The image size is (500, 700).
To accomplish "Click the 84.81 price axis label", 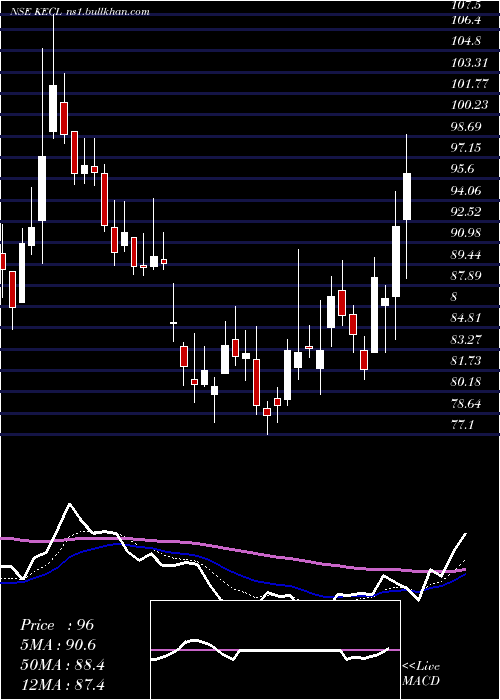I will [x=466, y=318].
